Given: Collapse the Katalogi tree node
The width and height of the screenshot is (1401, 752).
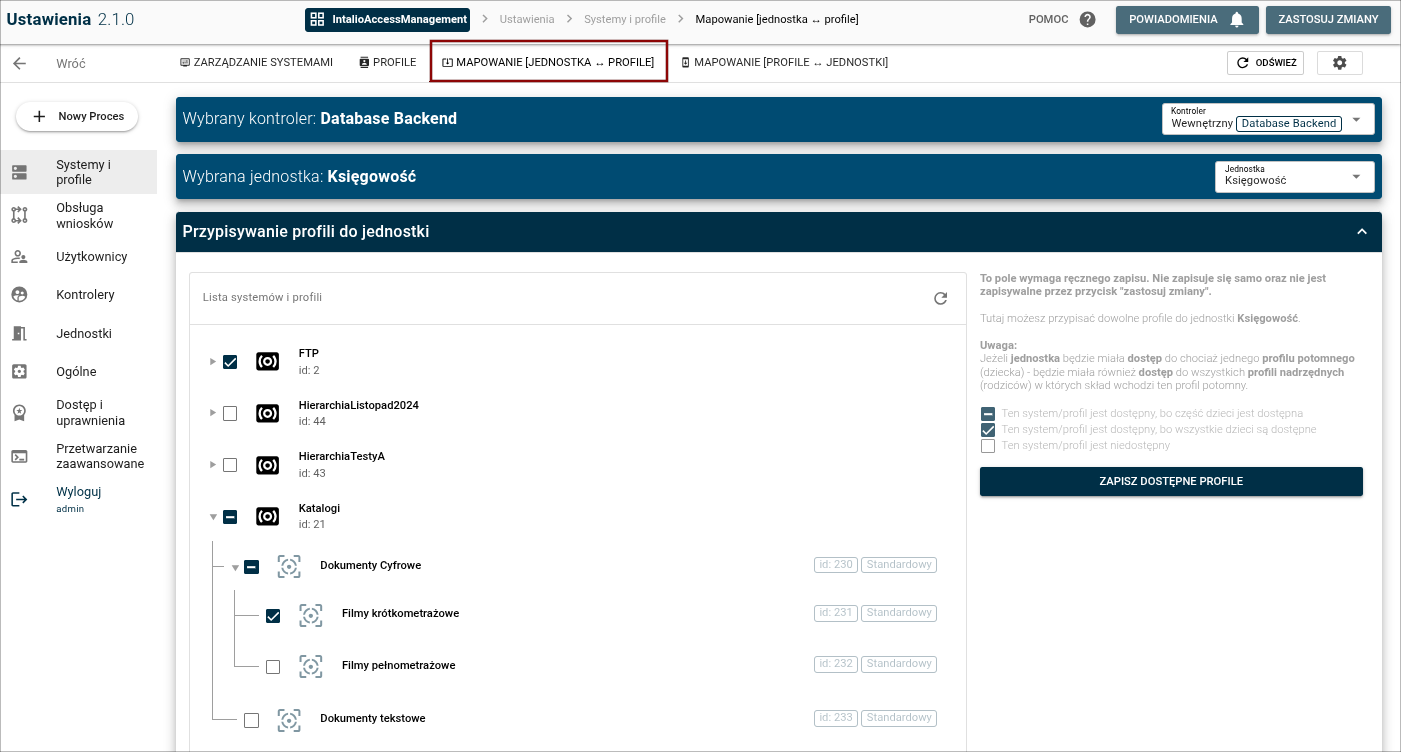Looking at the screenshot, I should (x=213, y=517).
